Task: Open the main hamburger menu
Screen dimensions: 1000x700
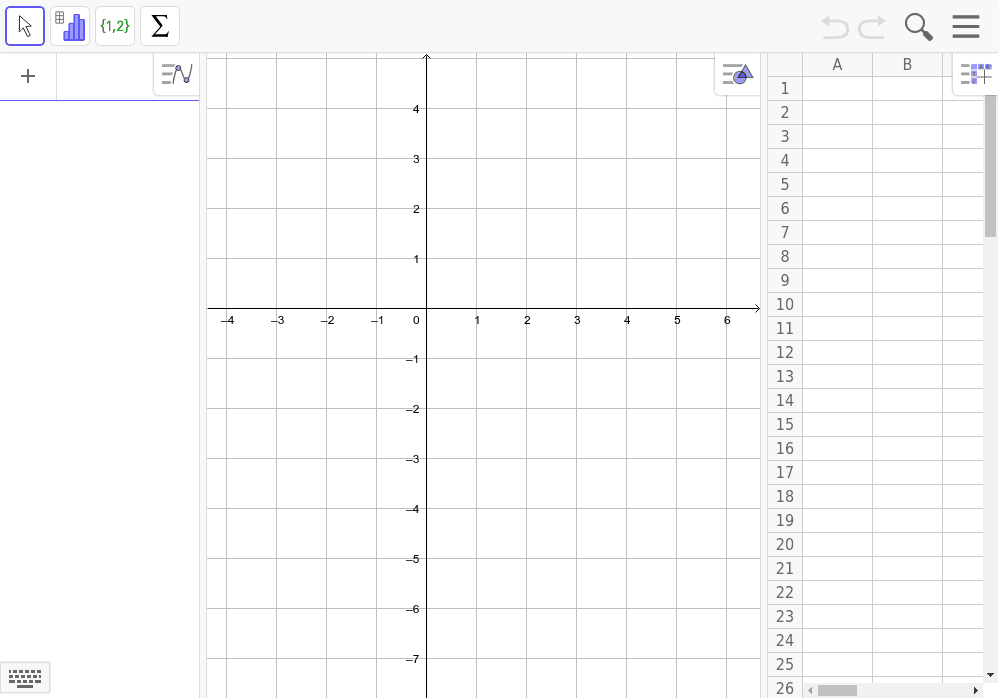Action: tap(966, 27)
